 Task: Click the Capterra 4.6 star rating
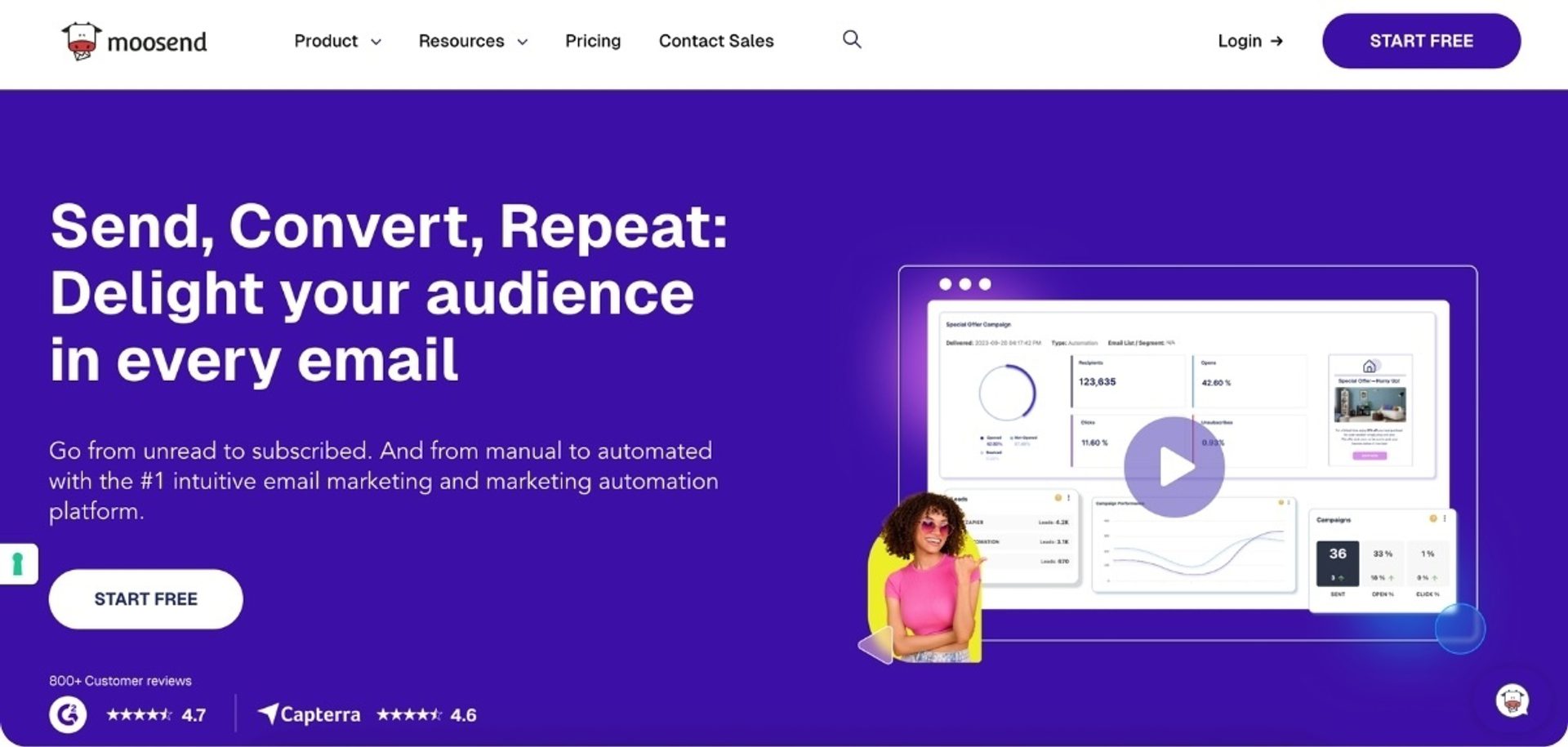tap(425, 715)
